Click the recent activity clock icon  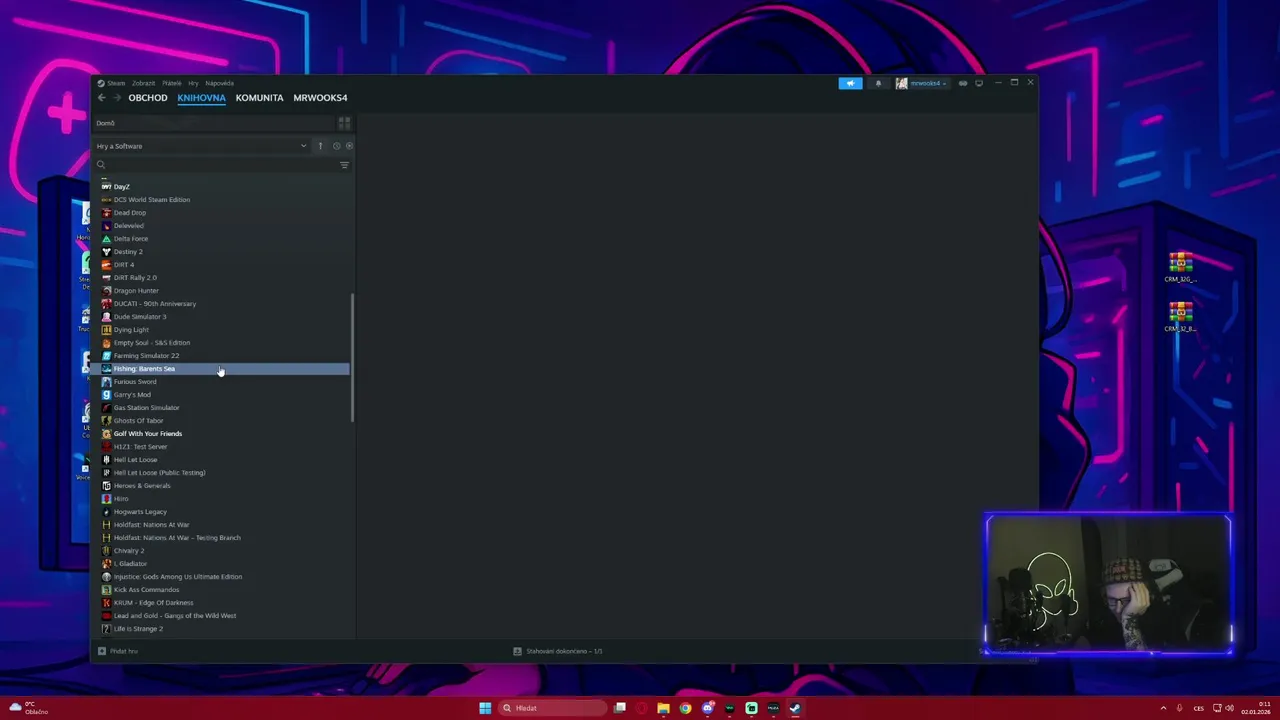(336, 146)
